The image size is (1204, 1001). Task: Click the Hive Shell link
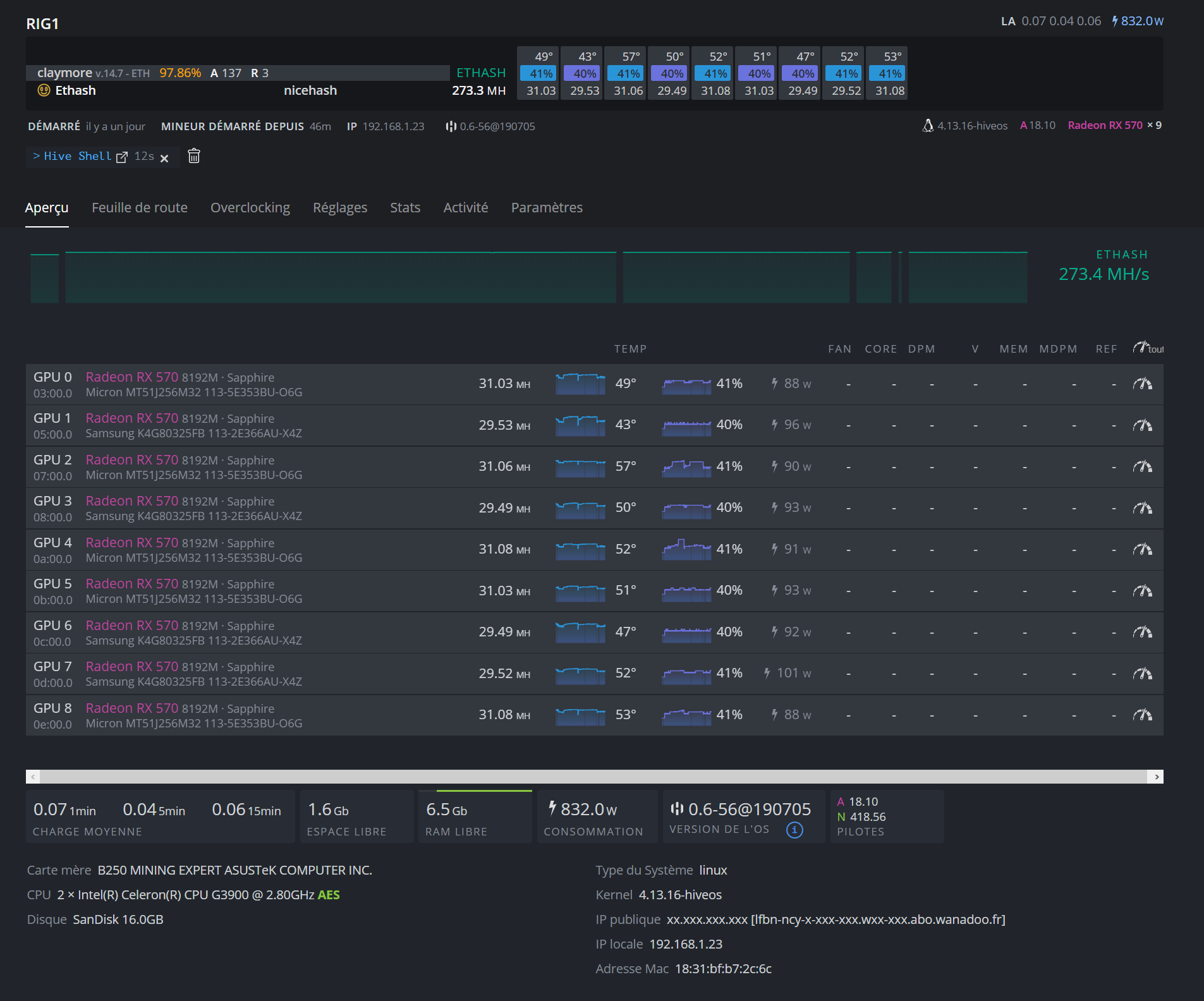coord(77,156)
